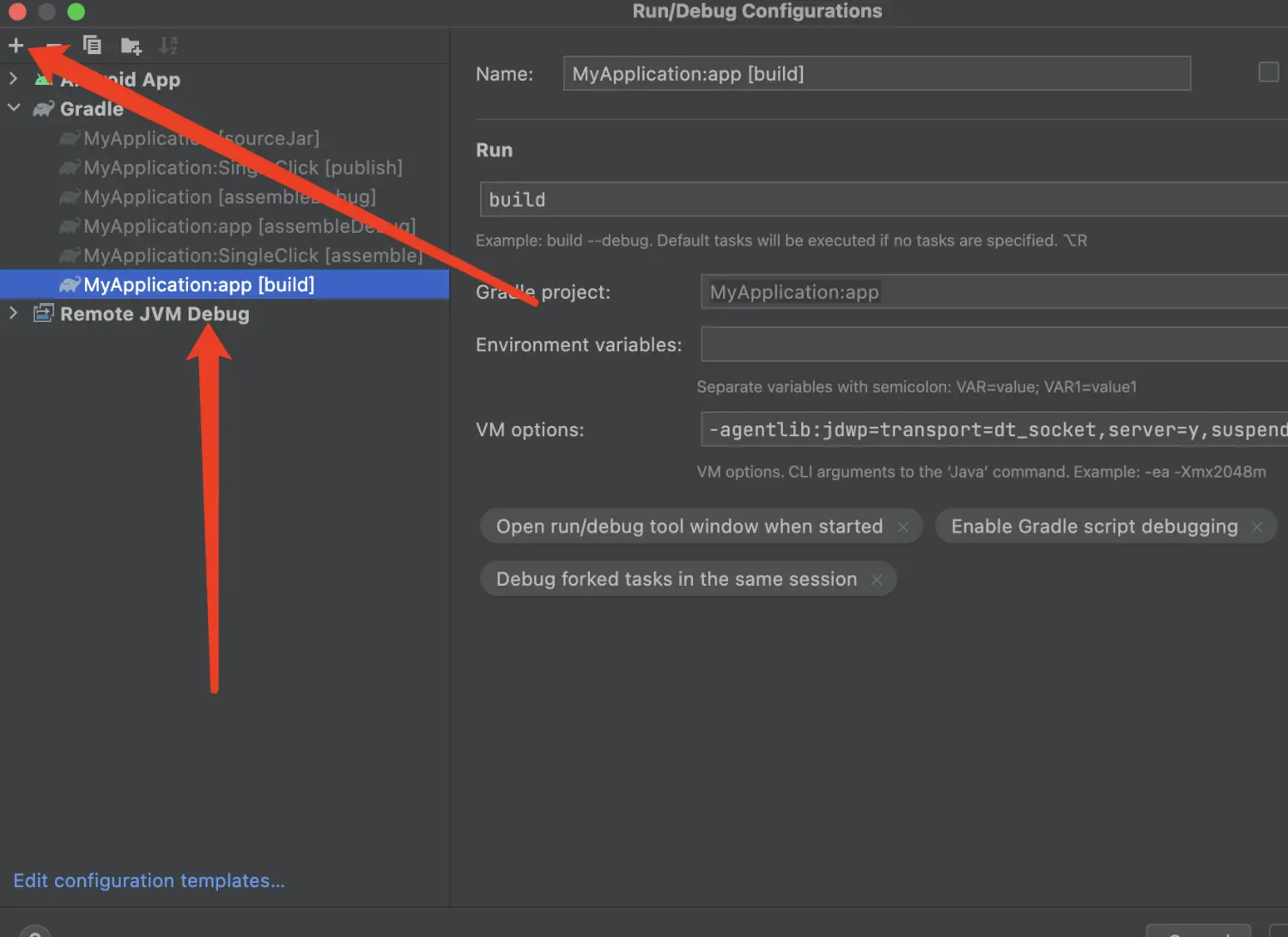Click the Remote JVM Debug icon
The image size is (1288, 937).
(x=43, y=313)
